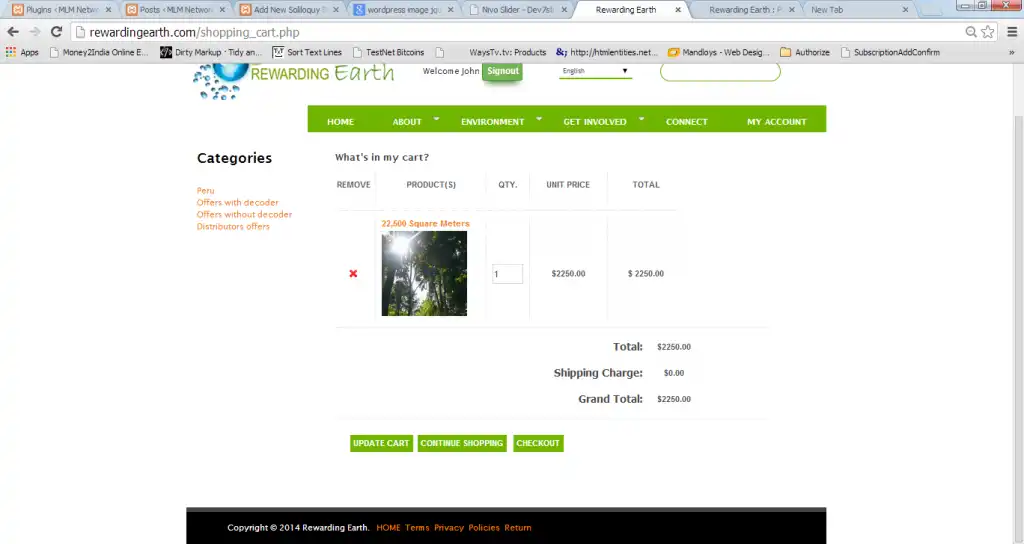Remove item with red X icon
Viewport: 1024px width, 544px height.
353,274
